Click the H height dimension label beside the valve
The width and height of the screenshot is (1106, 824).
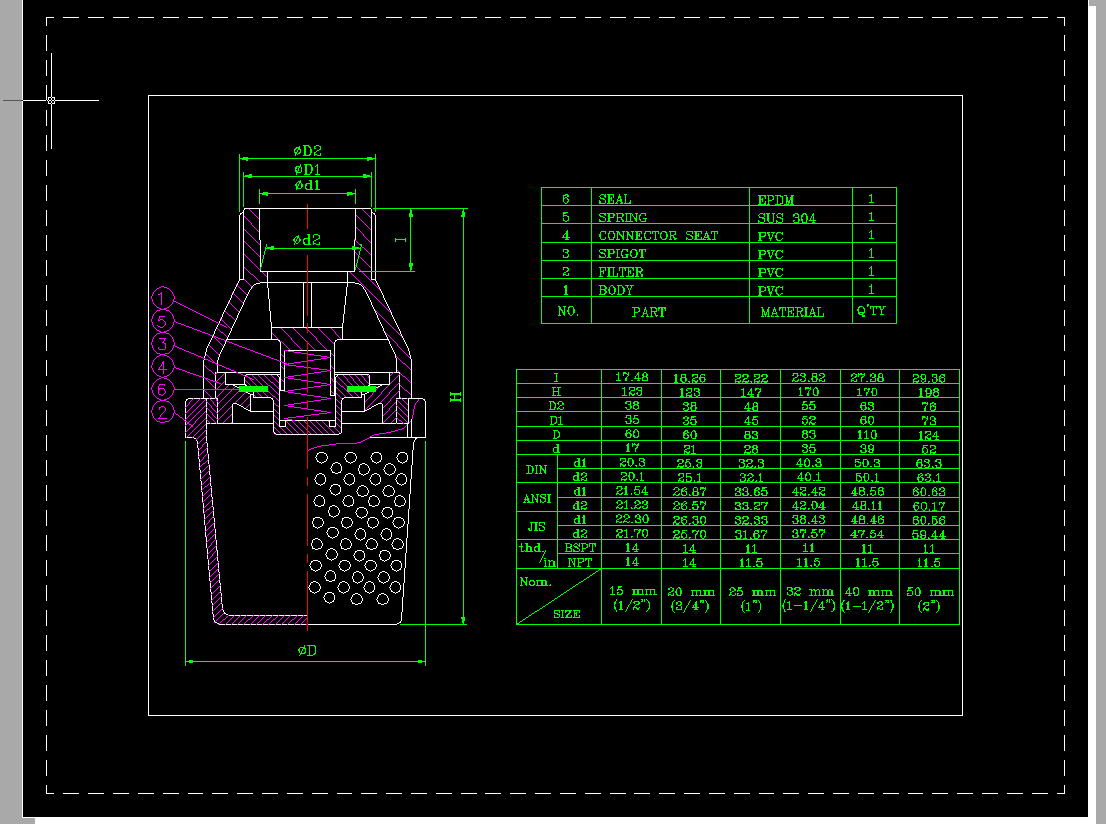(x=456, y=397)
